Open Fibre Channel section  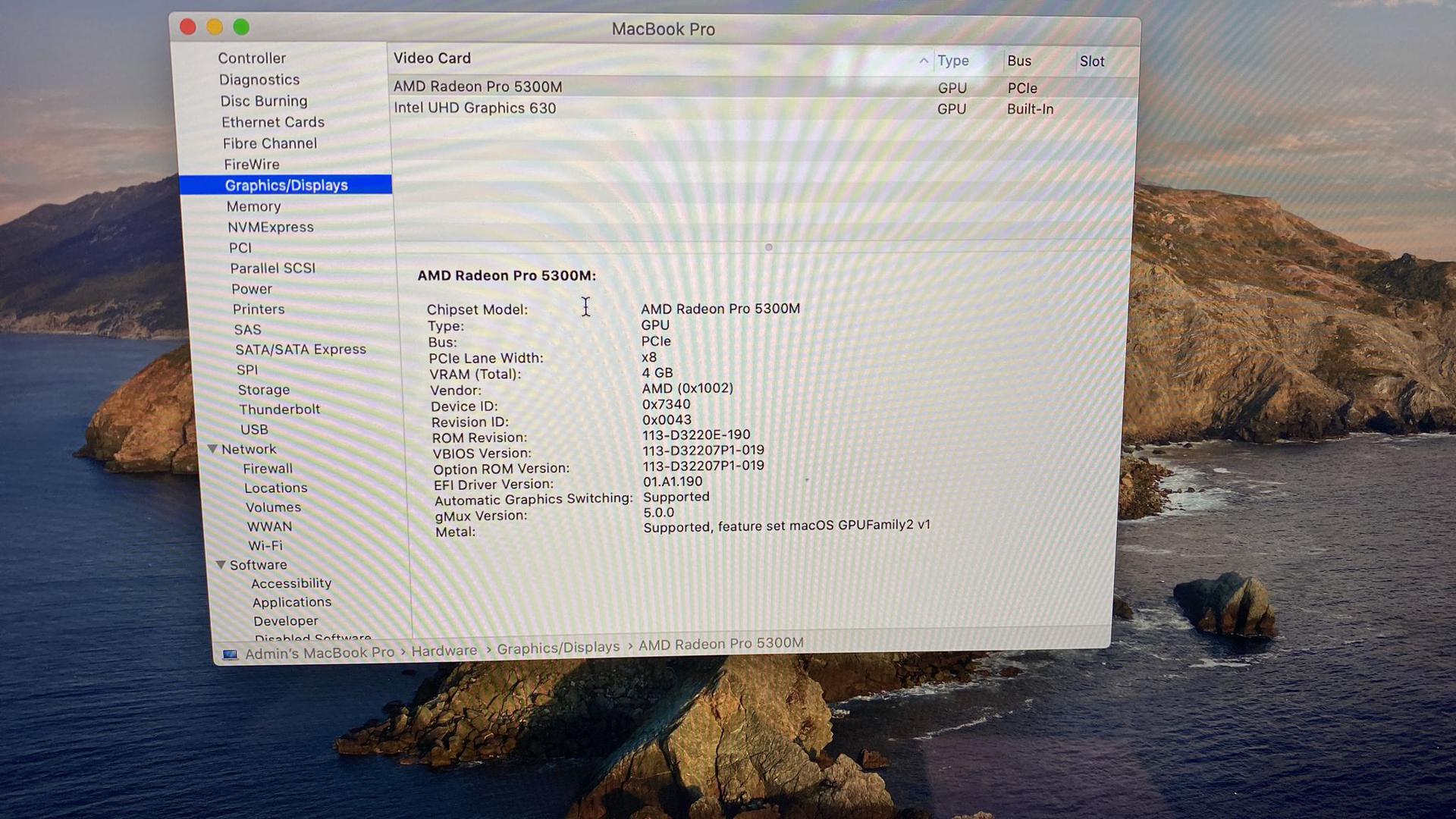(270, 143)
